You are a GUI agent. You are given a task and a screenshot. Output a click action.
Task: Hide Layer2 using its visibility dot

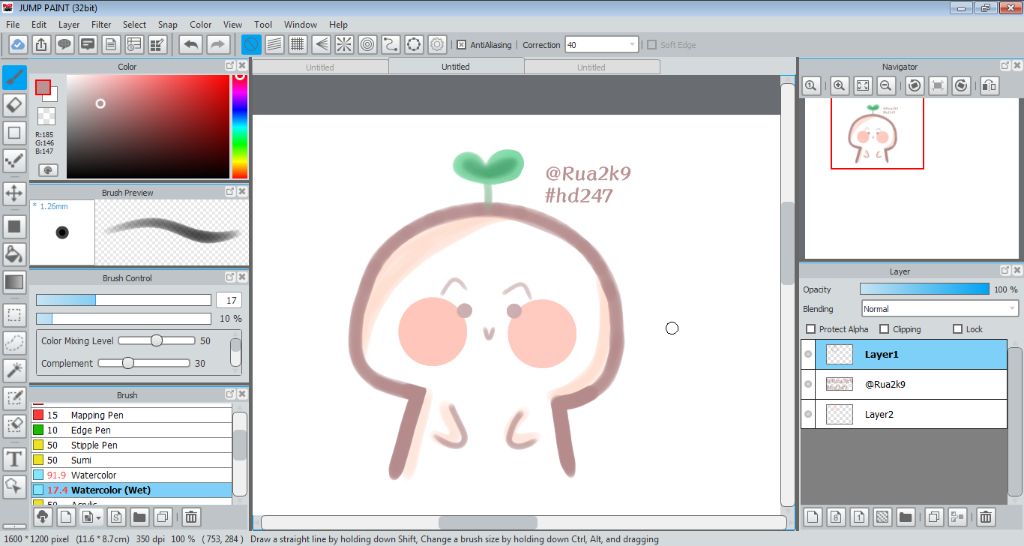(808, 414)
